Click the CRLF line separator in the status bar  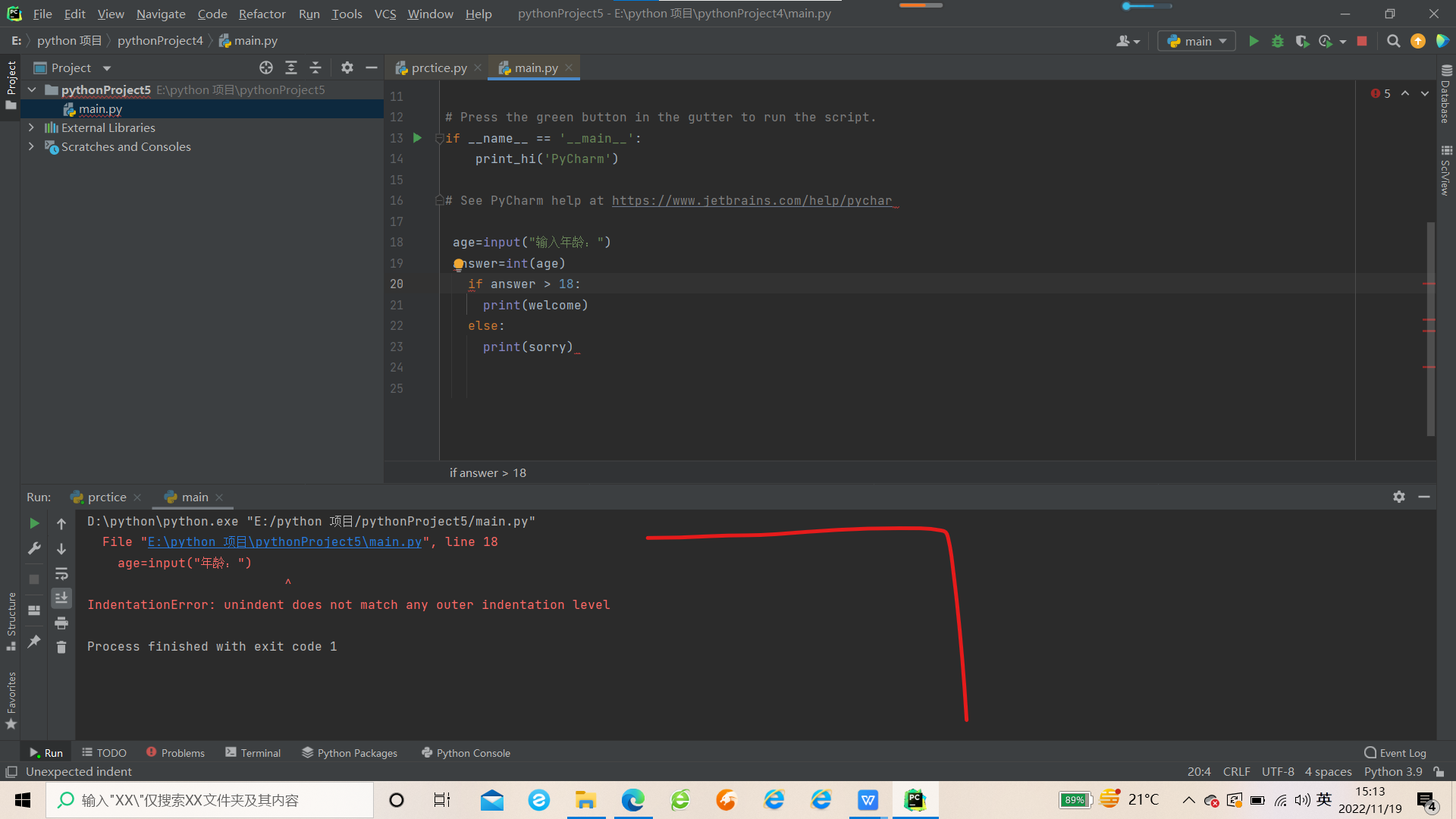coord(1236,771)
